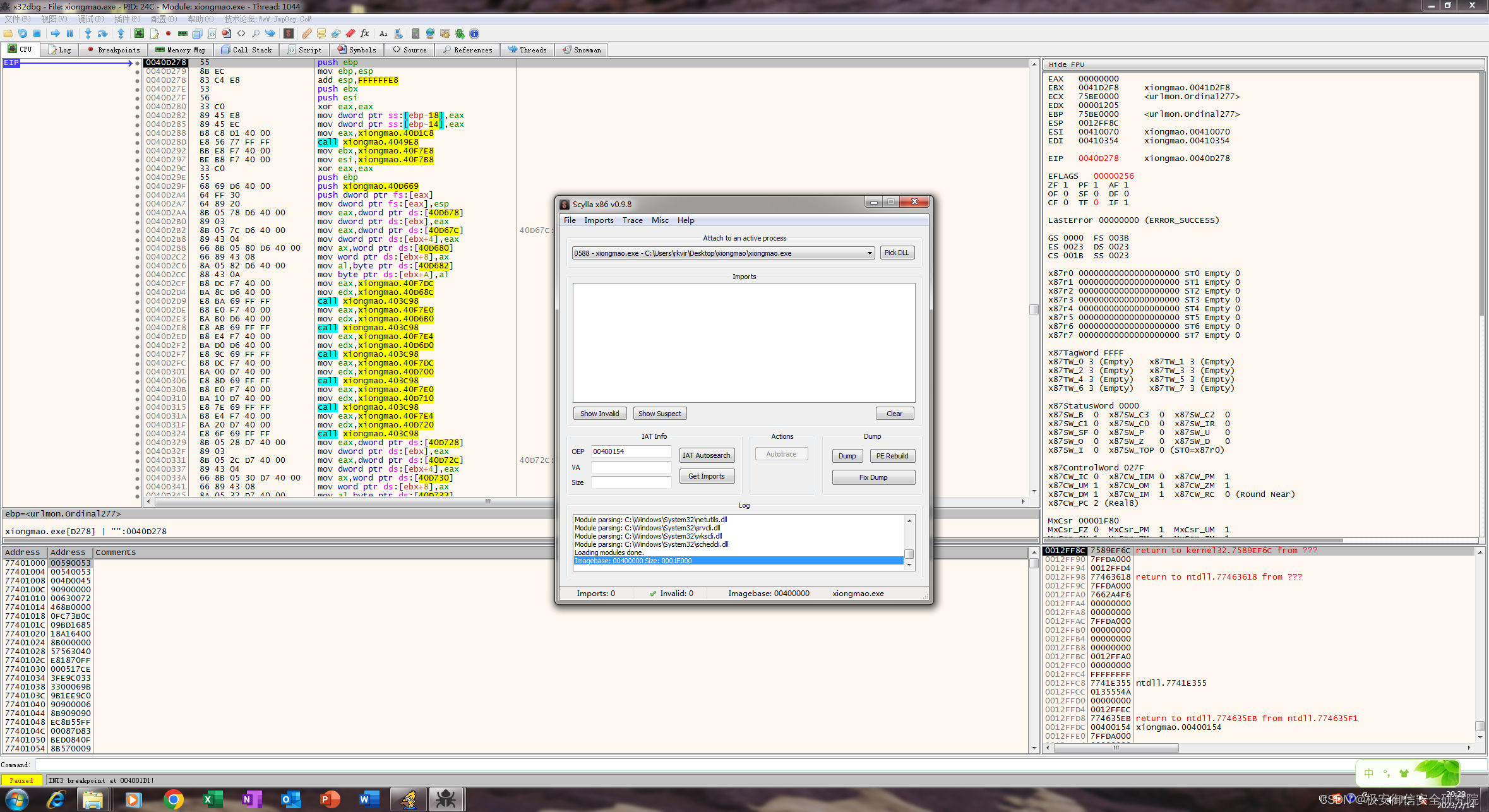
Task: Open the Imports menu in Scylla
Action: [599, 220]
